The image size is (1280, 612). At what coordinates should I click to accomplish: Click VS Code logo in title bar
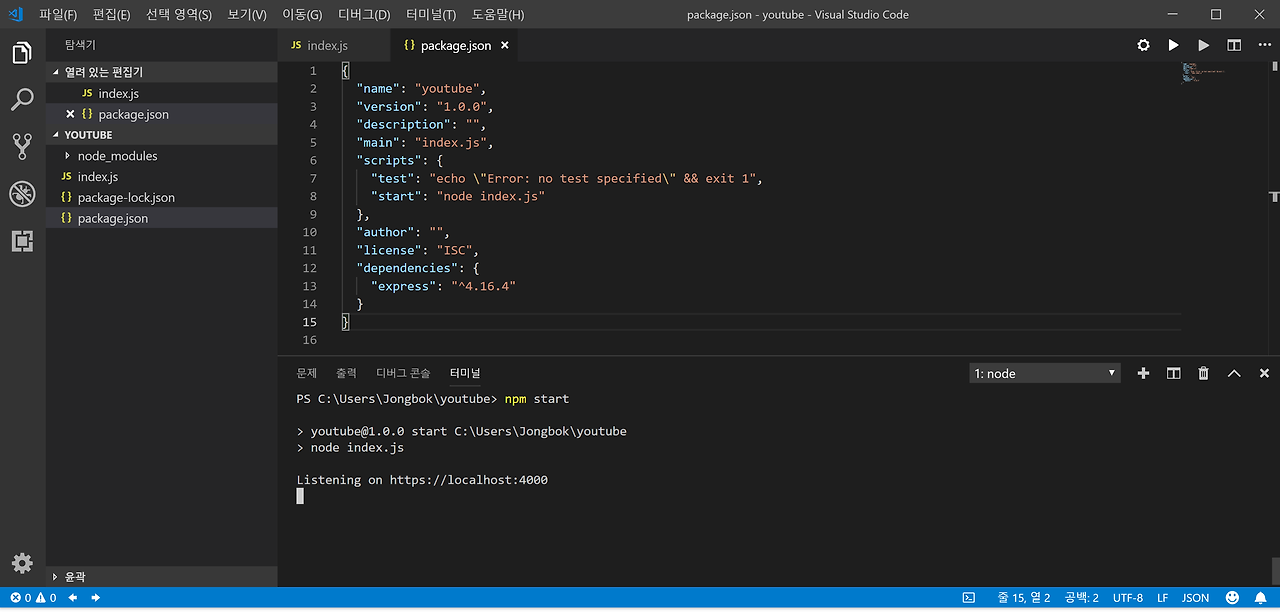15,14
